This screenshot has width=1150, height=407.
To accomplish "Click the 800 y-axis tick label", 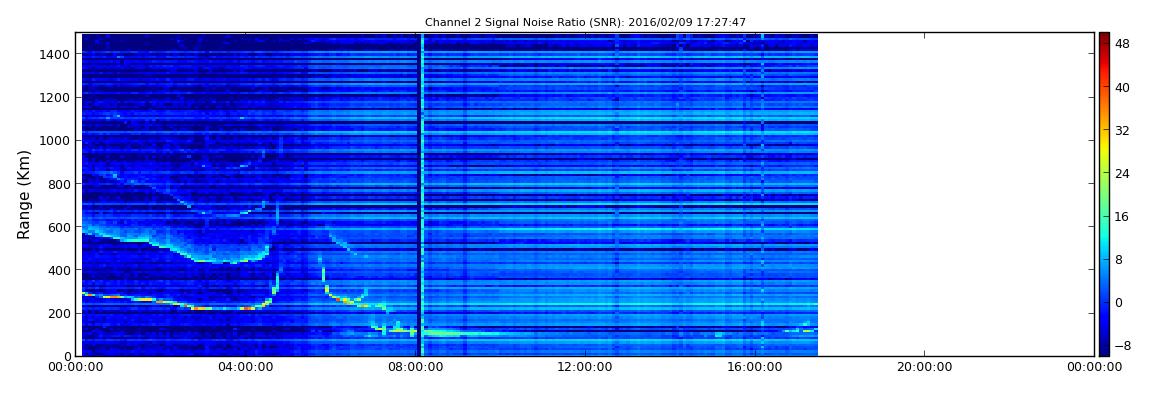I will [x=59, y=184].
